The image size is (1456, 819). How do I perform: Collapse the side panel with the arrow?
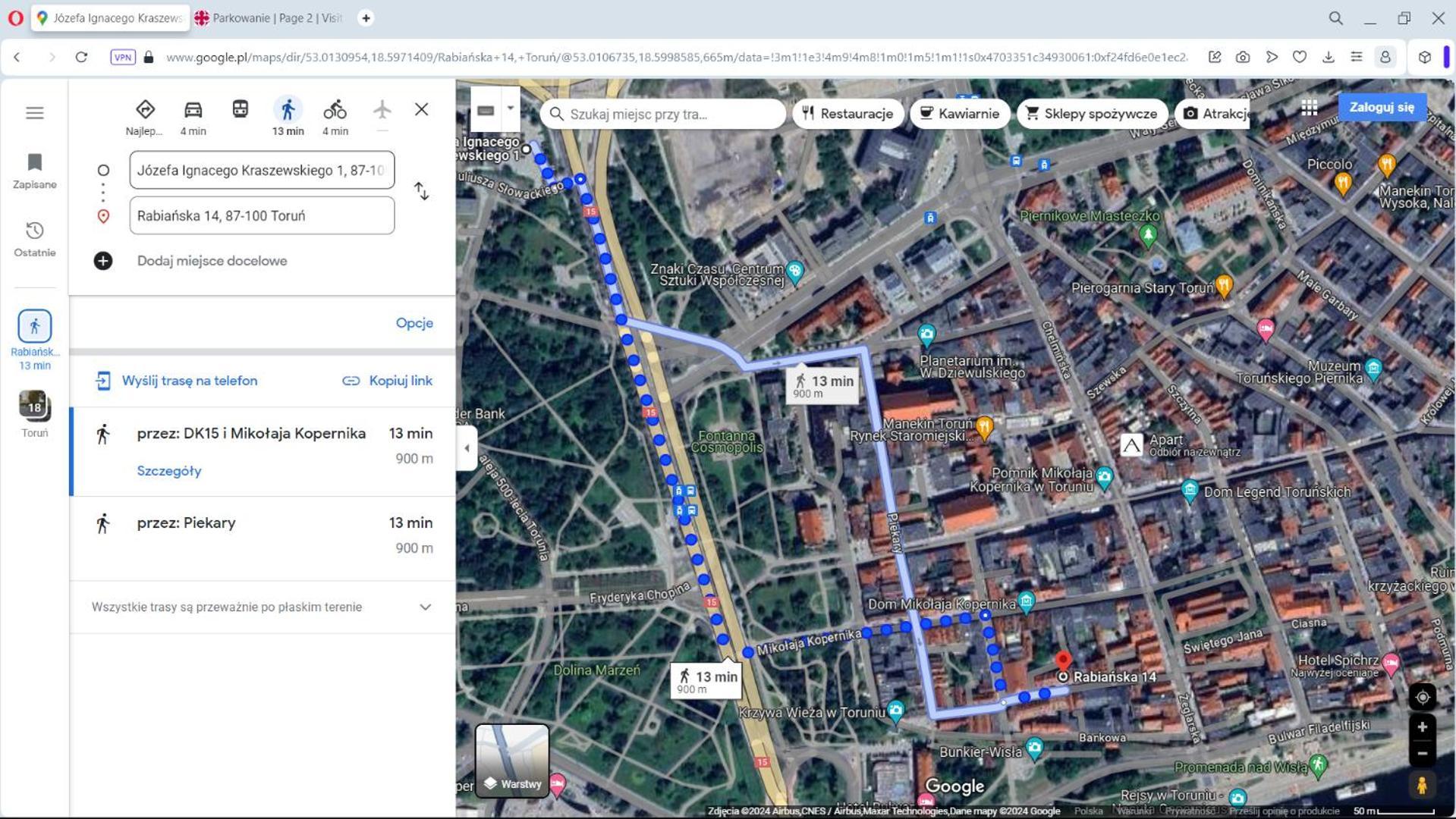(467, 448)
